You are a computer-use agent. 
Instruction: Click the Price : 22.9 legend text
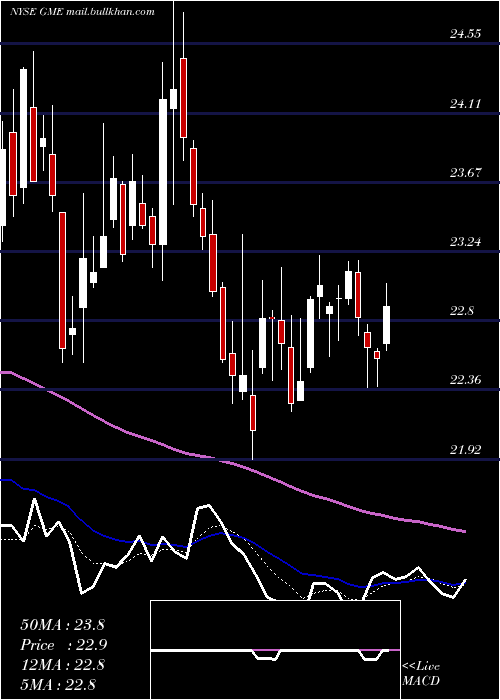click(64, 645)
